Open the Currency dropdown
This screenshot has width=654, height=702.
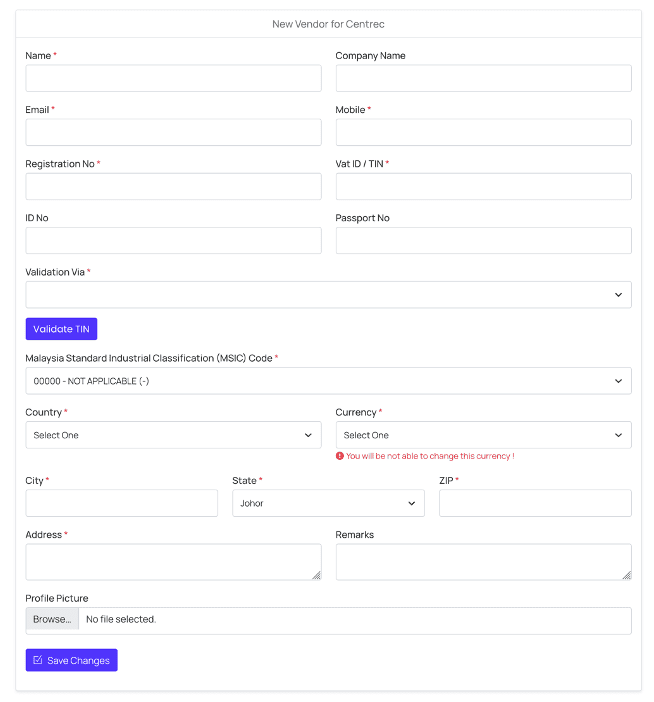(x=483, y=435)
